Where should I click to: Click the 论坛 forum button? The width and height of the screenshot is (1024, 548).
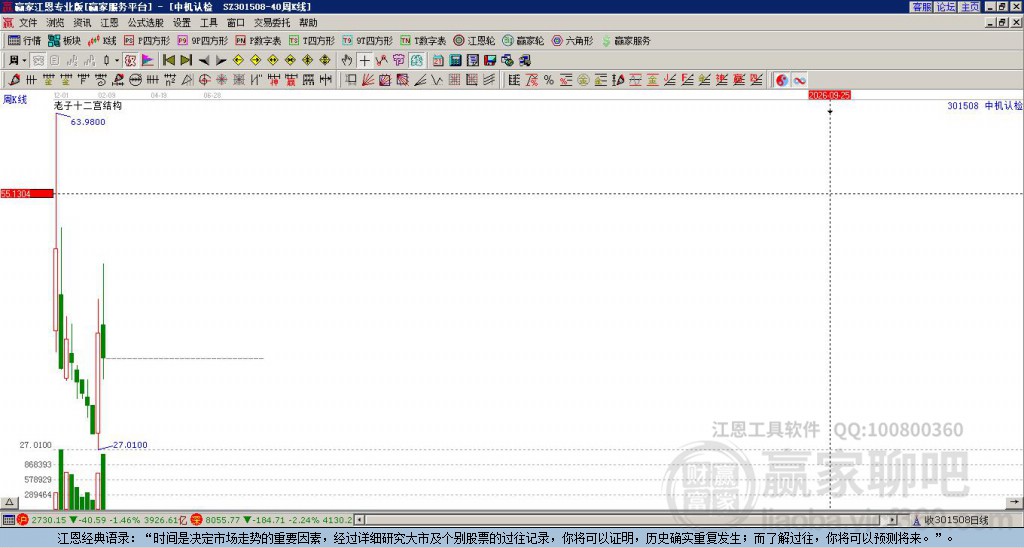[945, 7]
